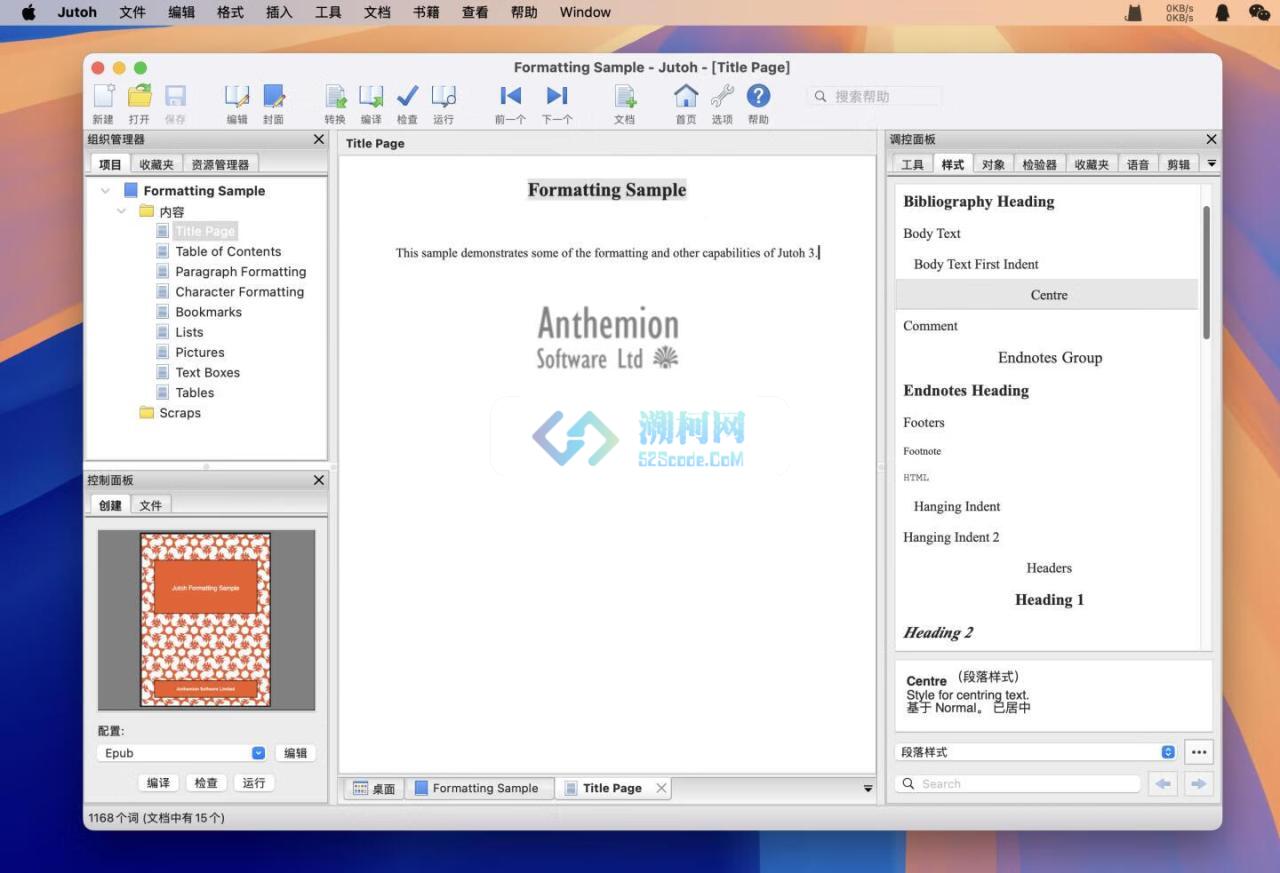Switch to the Formatting Sample document tab
The height and width of the screenshot is (873, 1280).
click(477, 788)
